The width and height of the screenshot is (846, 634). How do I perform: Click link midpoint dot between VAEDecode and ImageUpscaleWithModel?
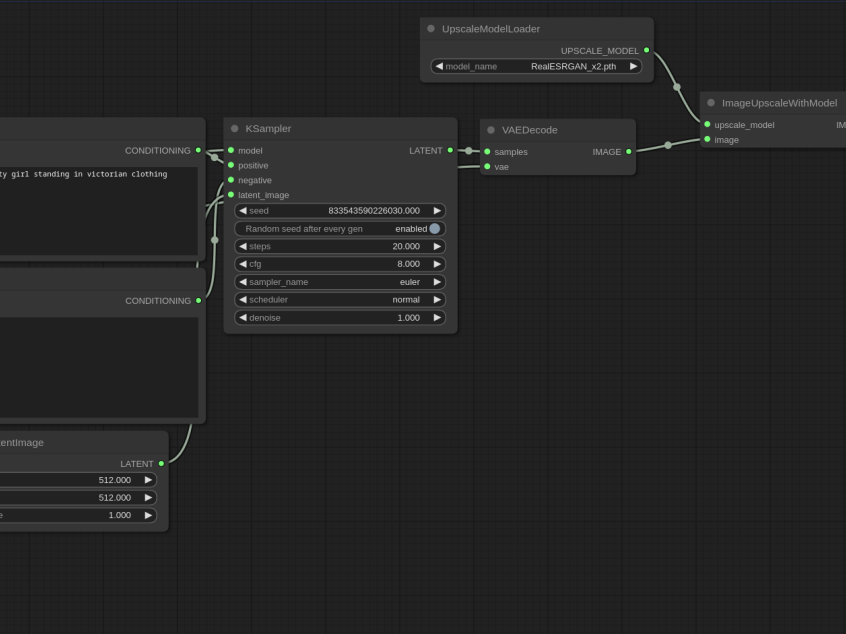tap(668, 145)
